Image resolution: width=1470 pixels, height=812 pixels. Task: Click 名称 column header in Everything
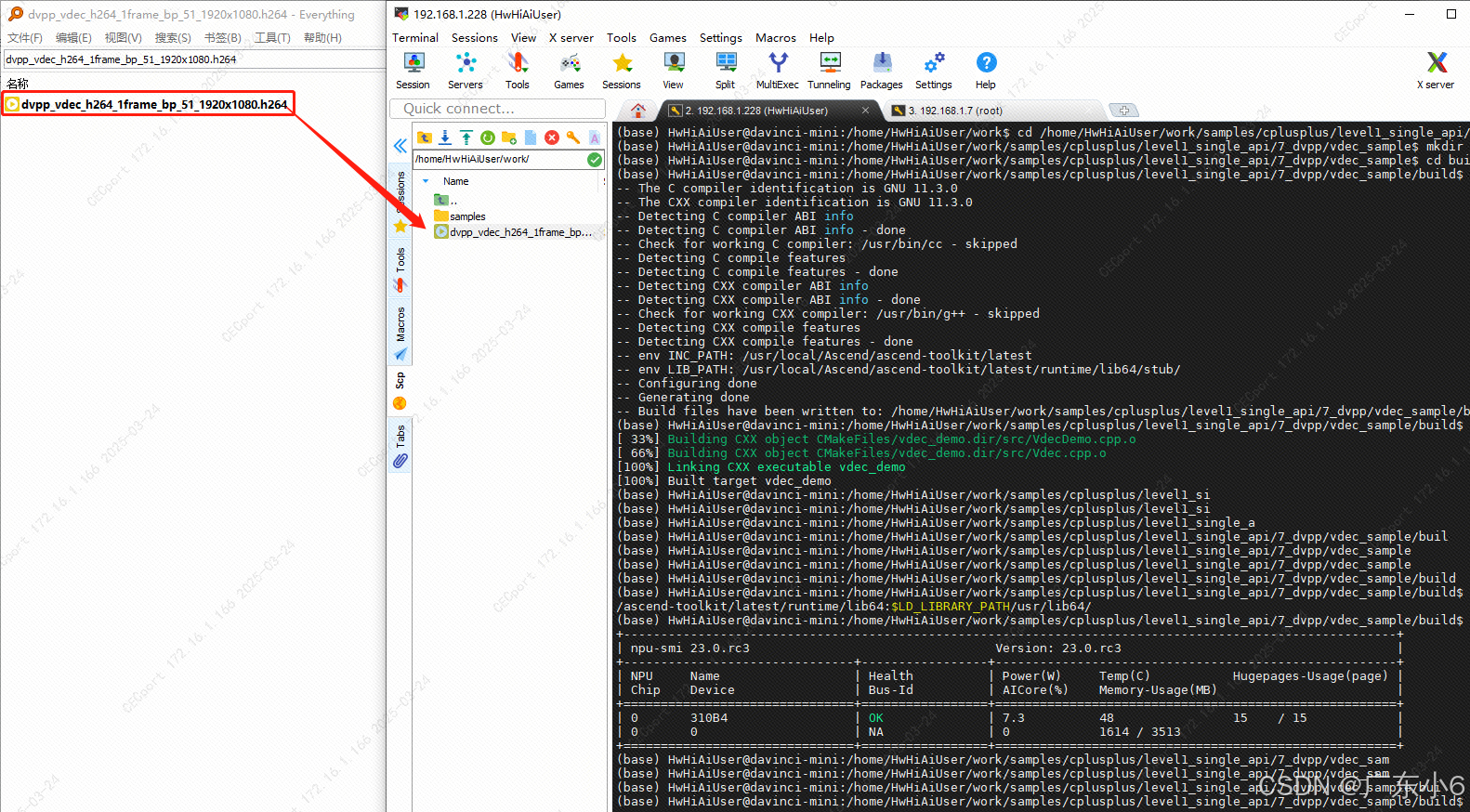pos(18,84)
